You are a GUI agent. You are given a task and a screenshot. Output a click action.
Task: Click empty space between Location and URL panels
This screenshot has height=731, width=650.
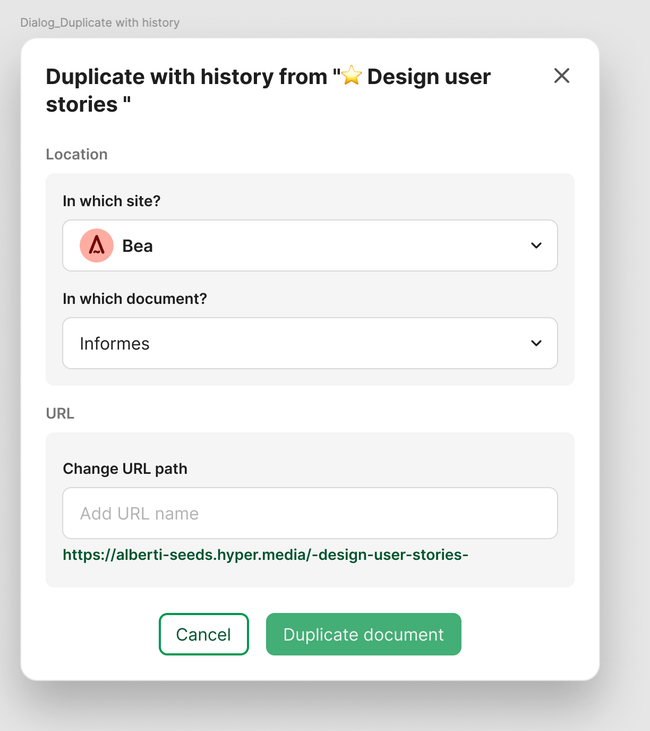tap(310, 398)
